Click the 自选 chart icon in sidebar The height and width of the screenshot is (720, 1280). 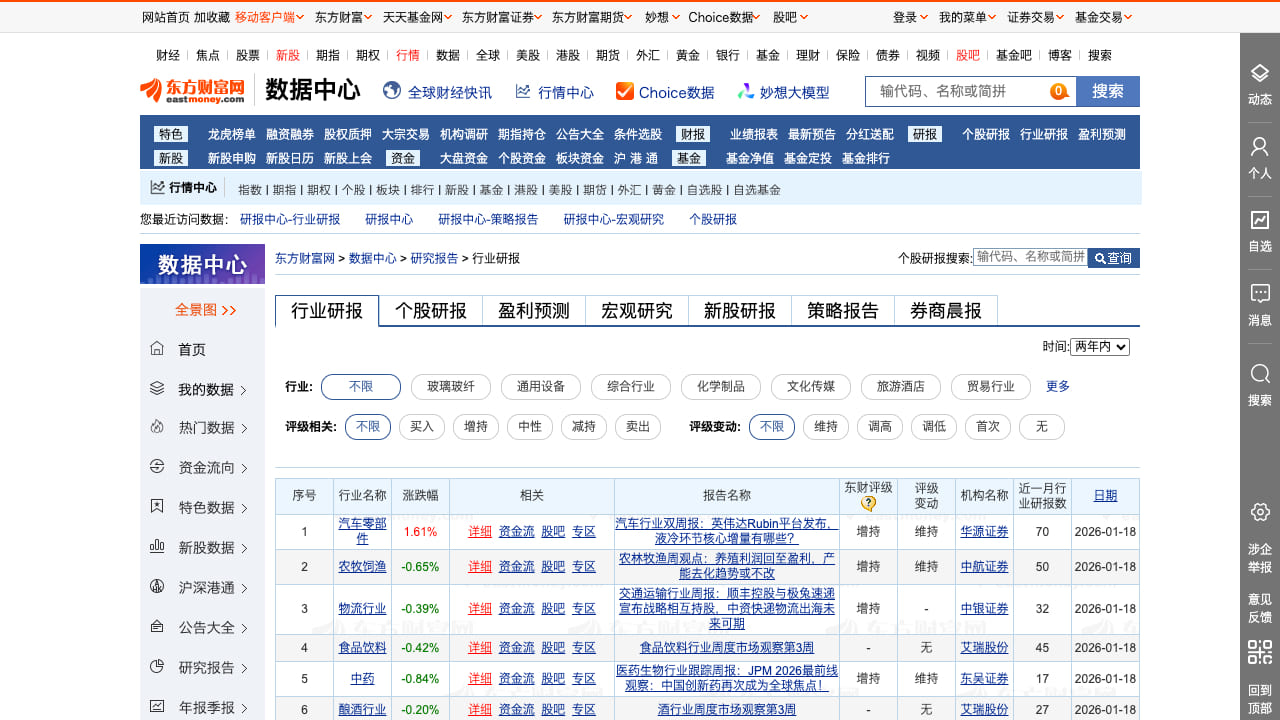coord(1259,221)
